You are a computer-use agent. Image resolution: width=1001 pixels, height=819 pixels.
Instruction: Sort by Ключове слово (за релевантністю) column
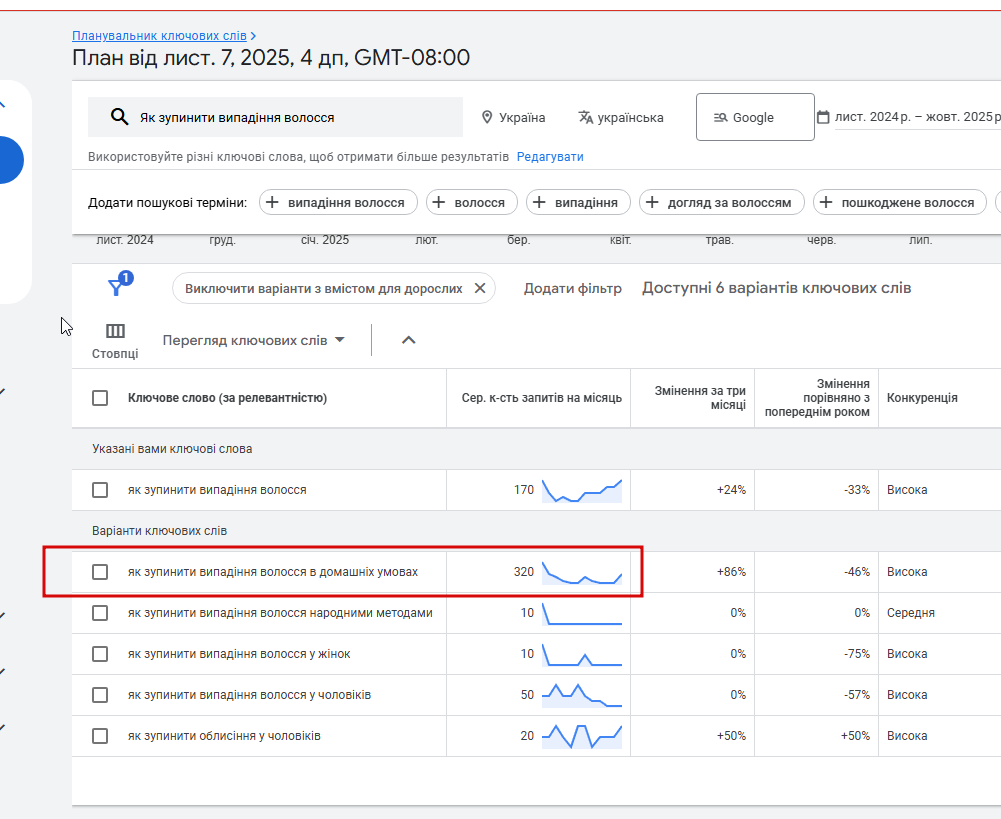point(227,398)
